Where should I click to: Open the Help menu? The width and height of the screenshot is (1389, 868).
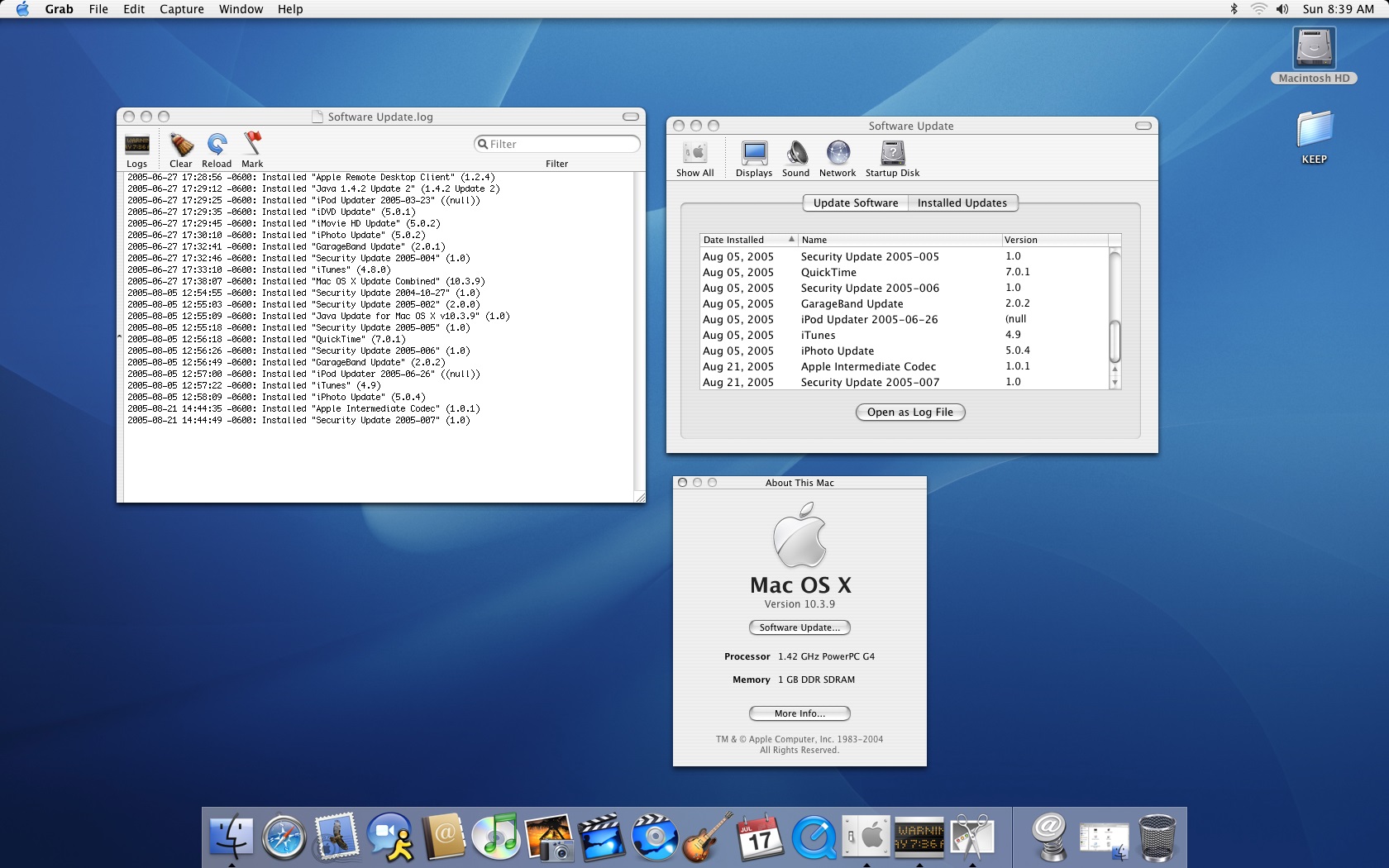coord(290,9)
